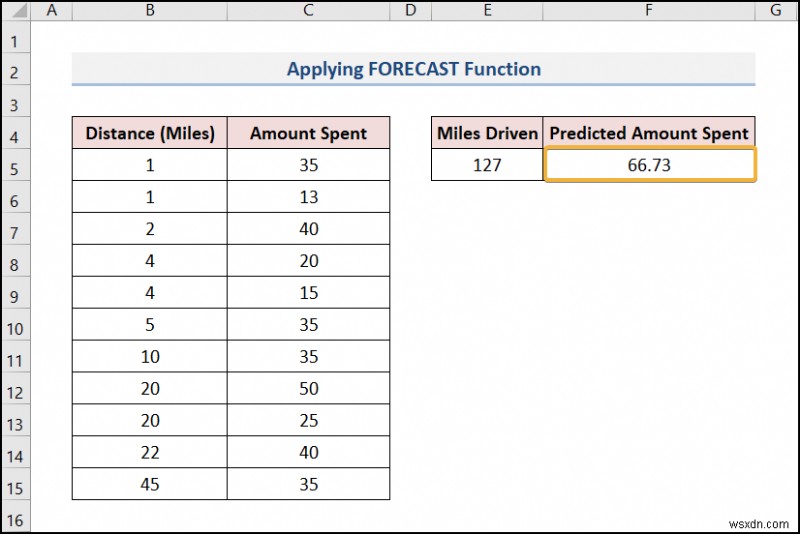Select amount cell 13
Screen dimensions: 800x534
click(x=309, y=196)
